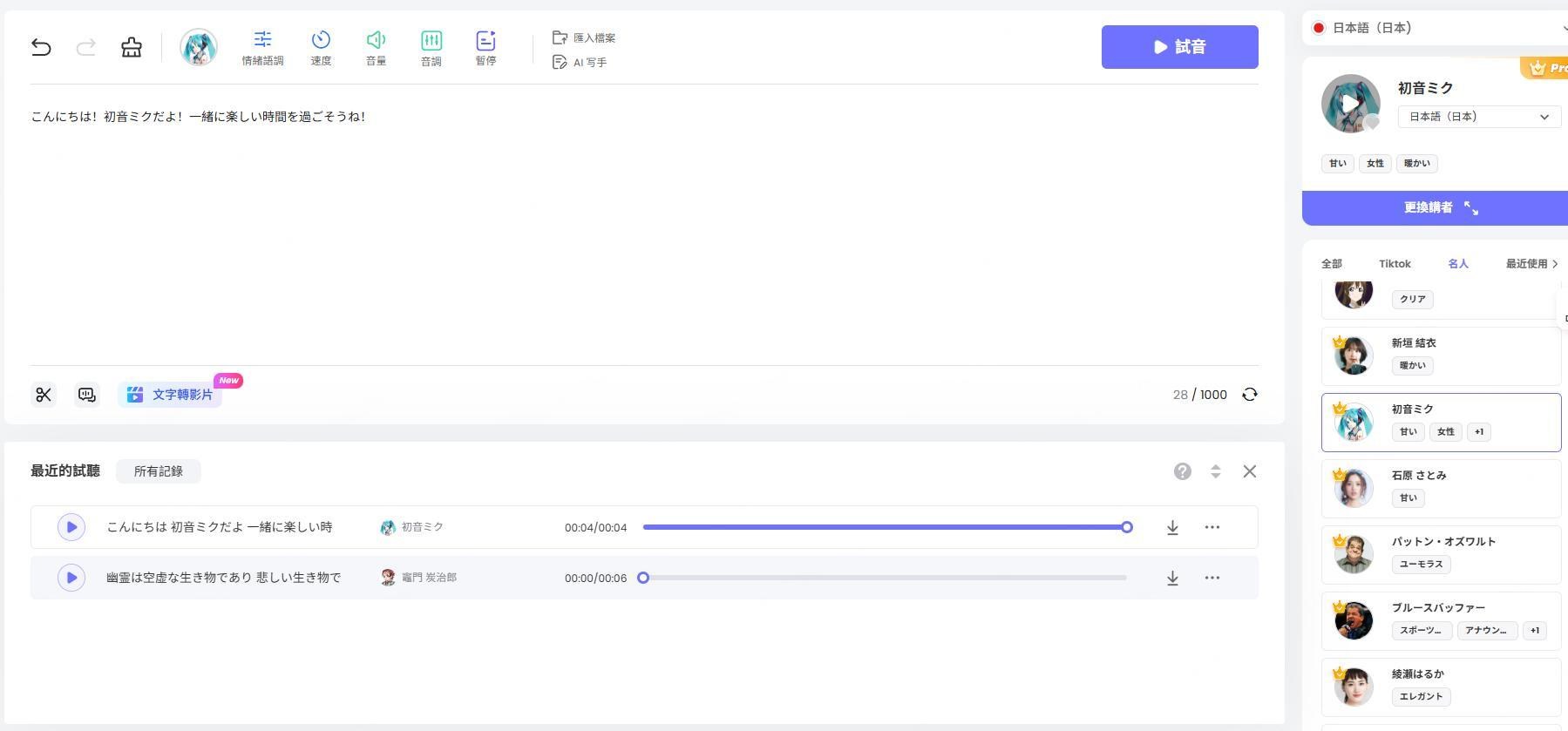Click the 28 / 1000 character count
The height and width of the screenshot is (731, 1568).
[x=1199, y=395]
